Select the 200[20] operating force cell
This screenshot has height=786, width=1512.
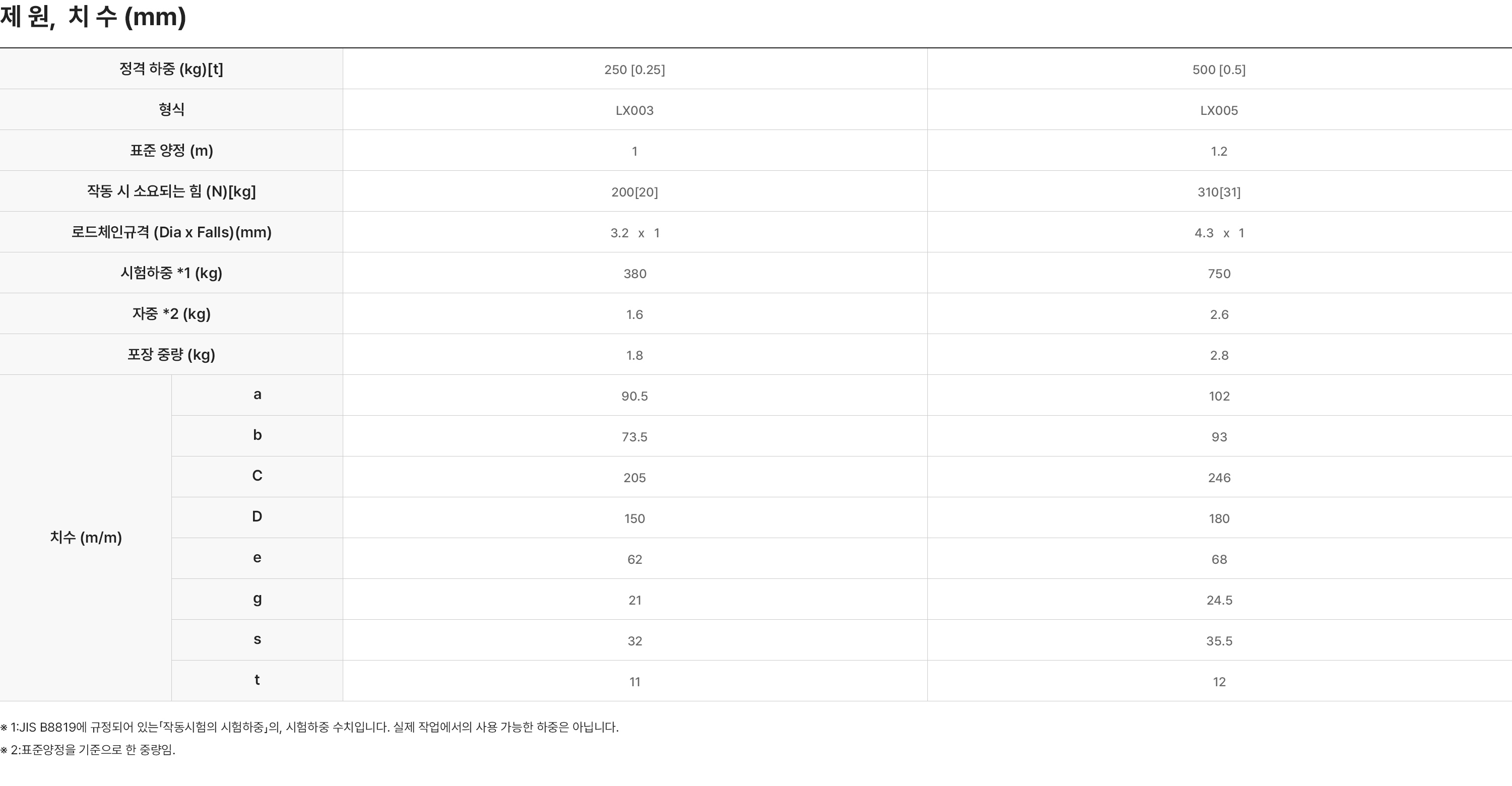click(x=635, y=192)
